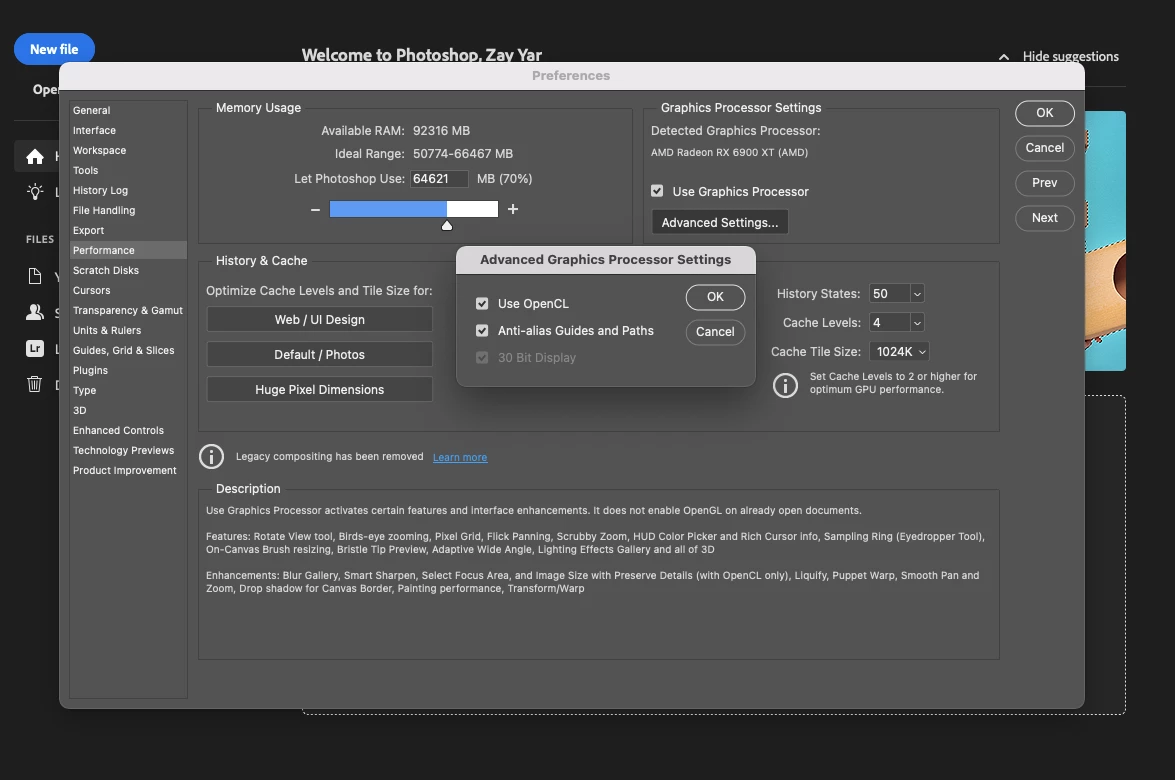Click the Cache Levels value field
1175x780 pixels.
pyautogui.click(x=889, y=323)
